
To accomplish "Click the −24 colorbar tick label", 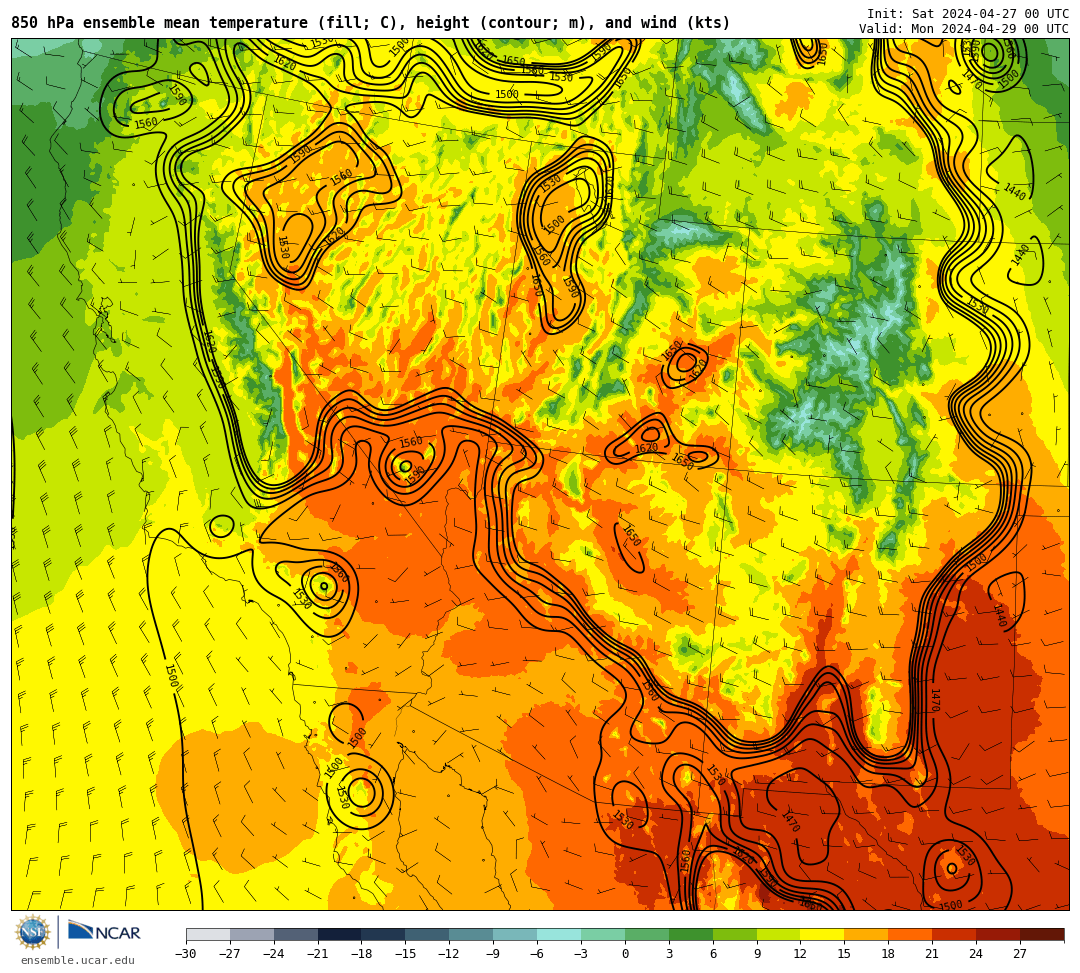I will coord(274,954).
